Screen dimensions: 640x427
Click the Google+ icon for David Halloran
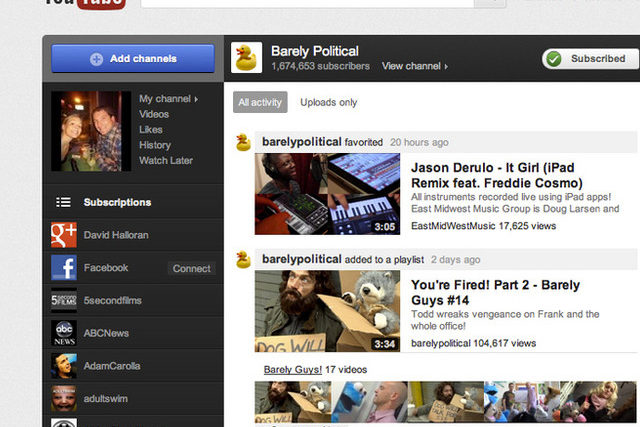coord(64,235)
